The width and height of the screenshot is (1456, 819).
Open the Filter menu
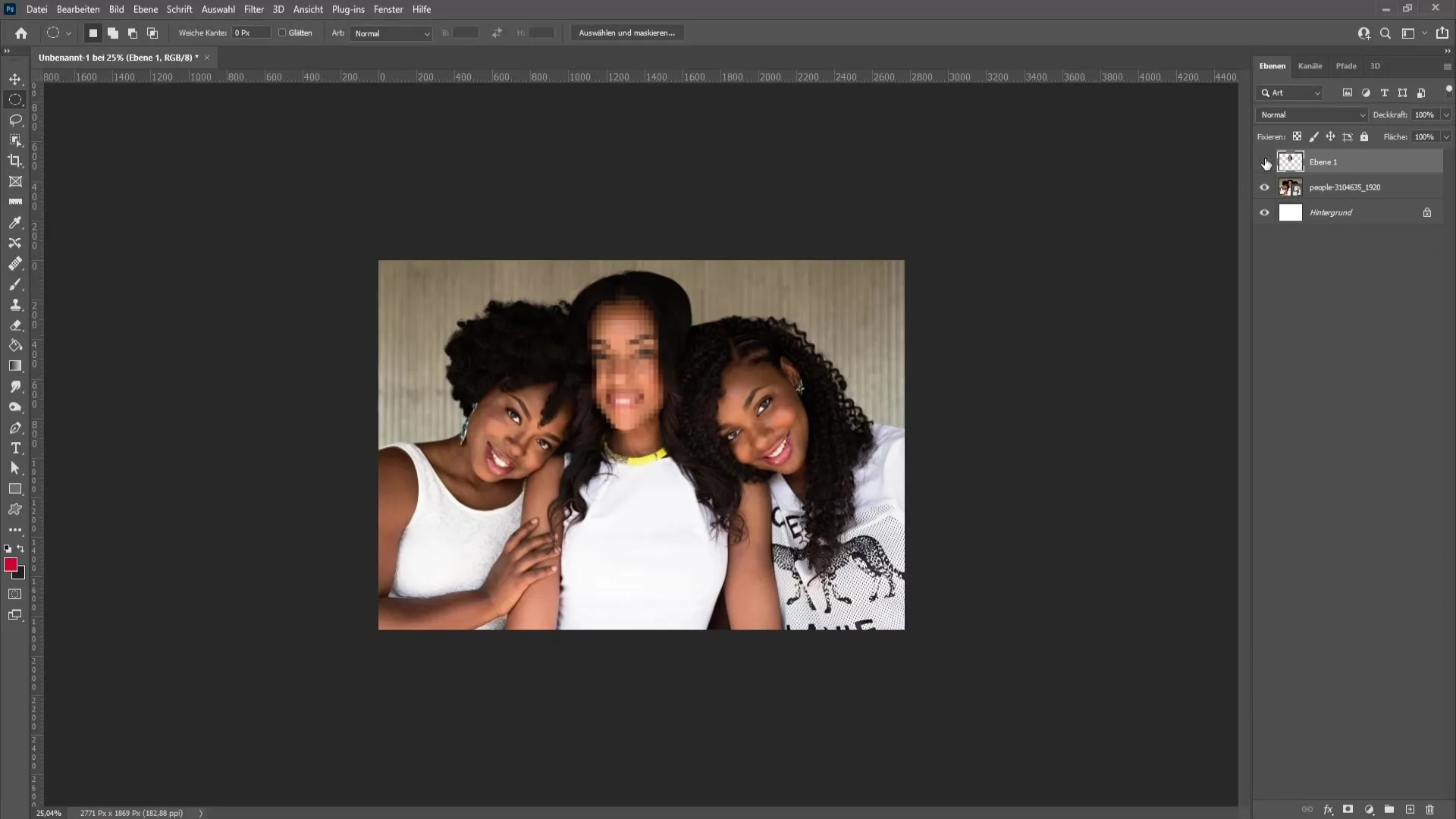click(254, 8)
